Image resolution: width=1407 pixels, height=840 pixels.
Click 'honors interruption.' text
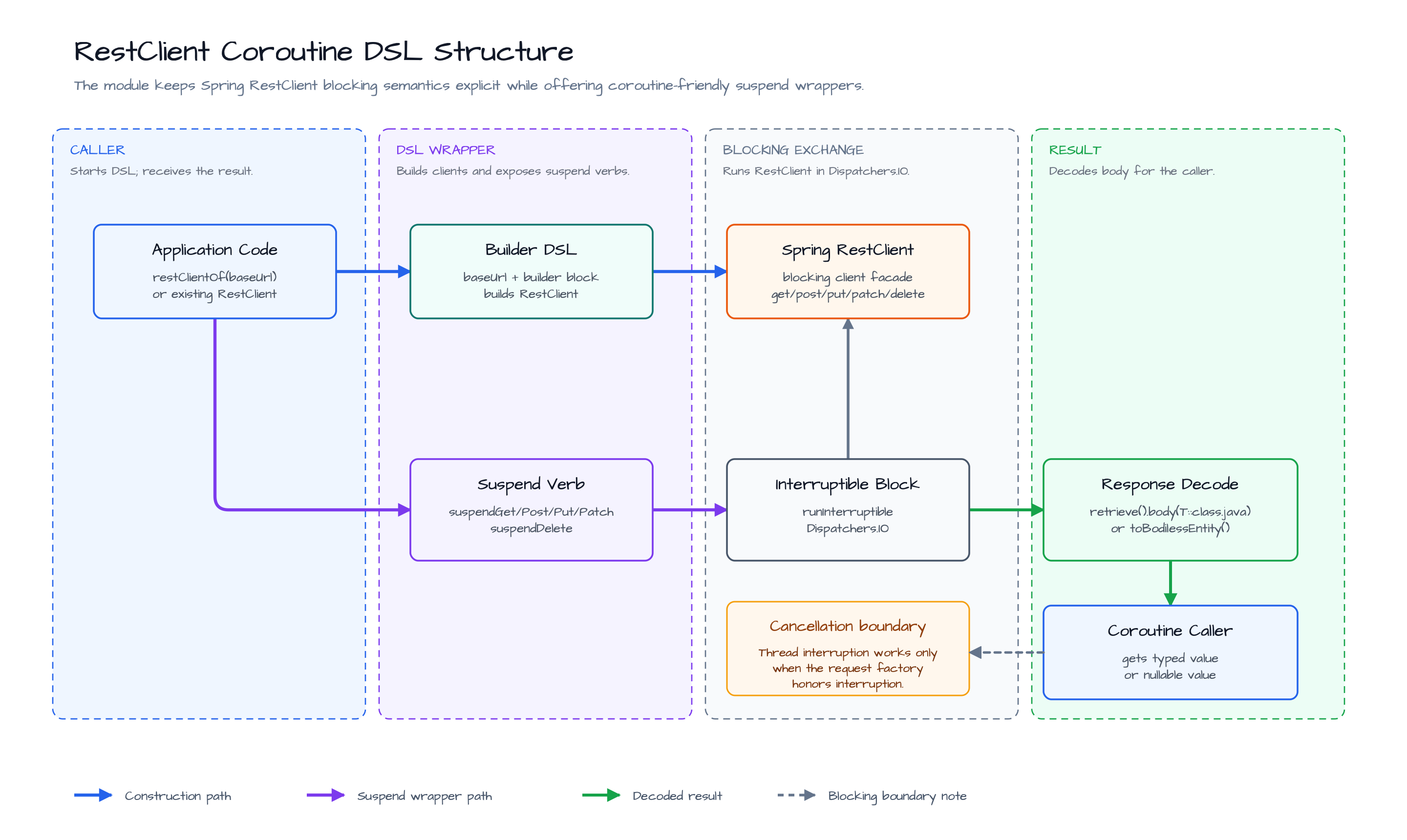point(848,684)
